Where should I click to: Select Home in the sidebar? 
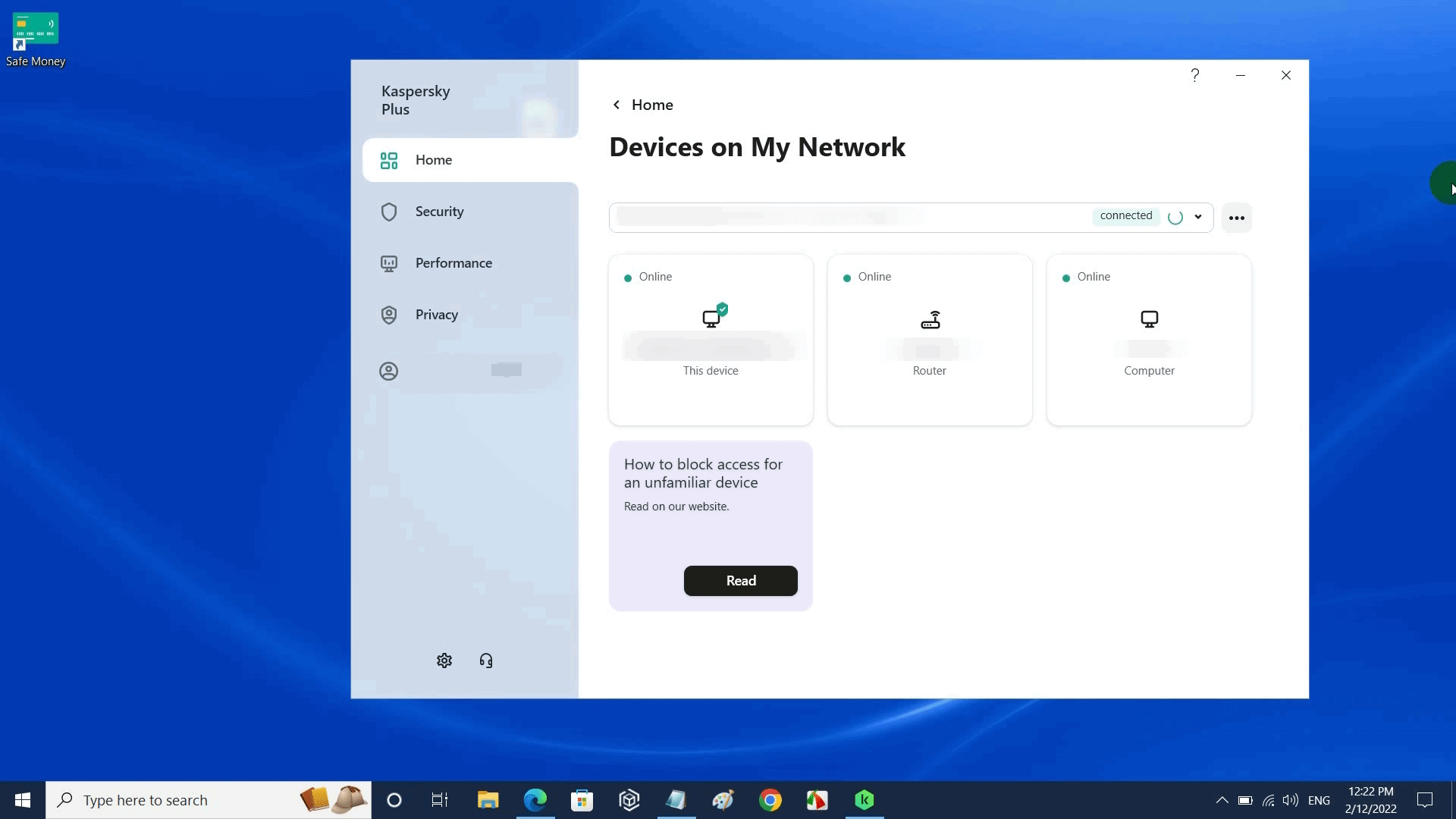[433, 160]
